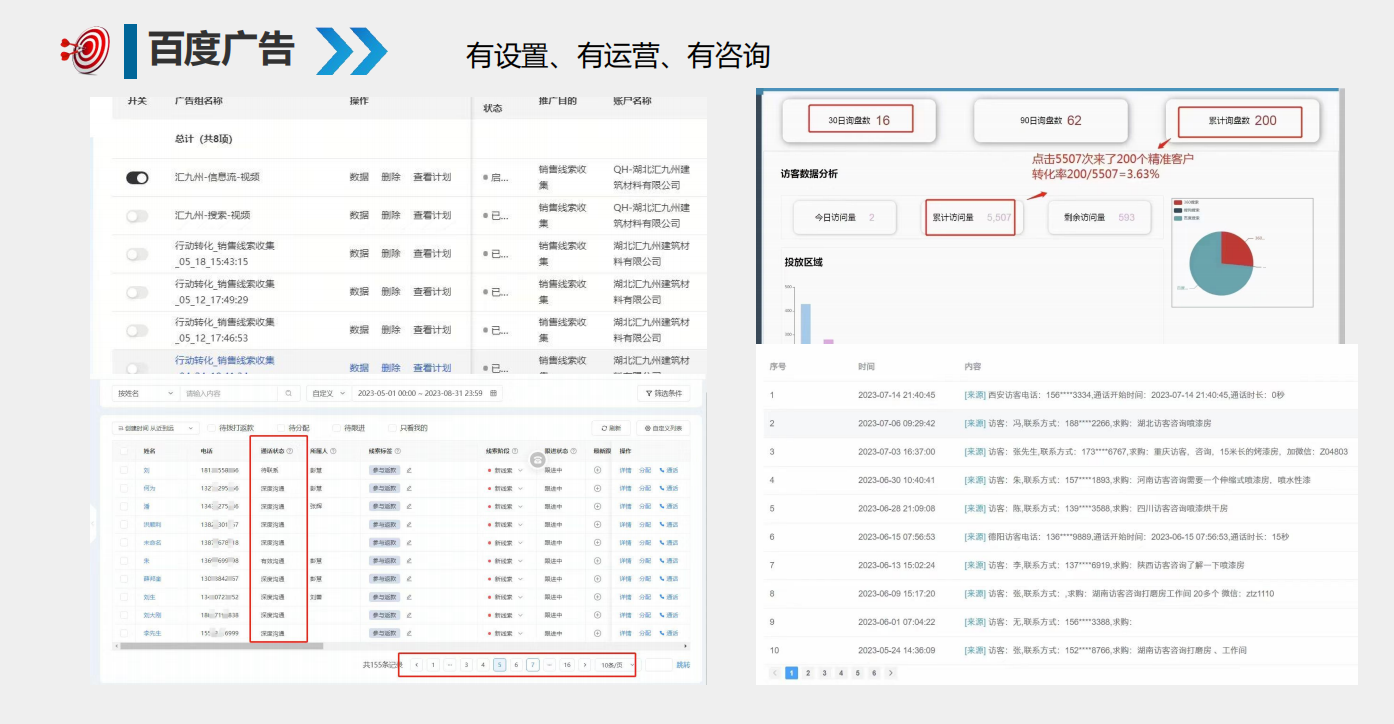1394x724 pixels.
Task: Click the search magnifier icon in the lead list
Action: pyautogui.click(x=288, y=393)
